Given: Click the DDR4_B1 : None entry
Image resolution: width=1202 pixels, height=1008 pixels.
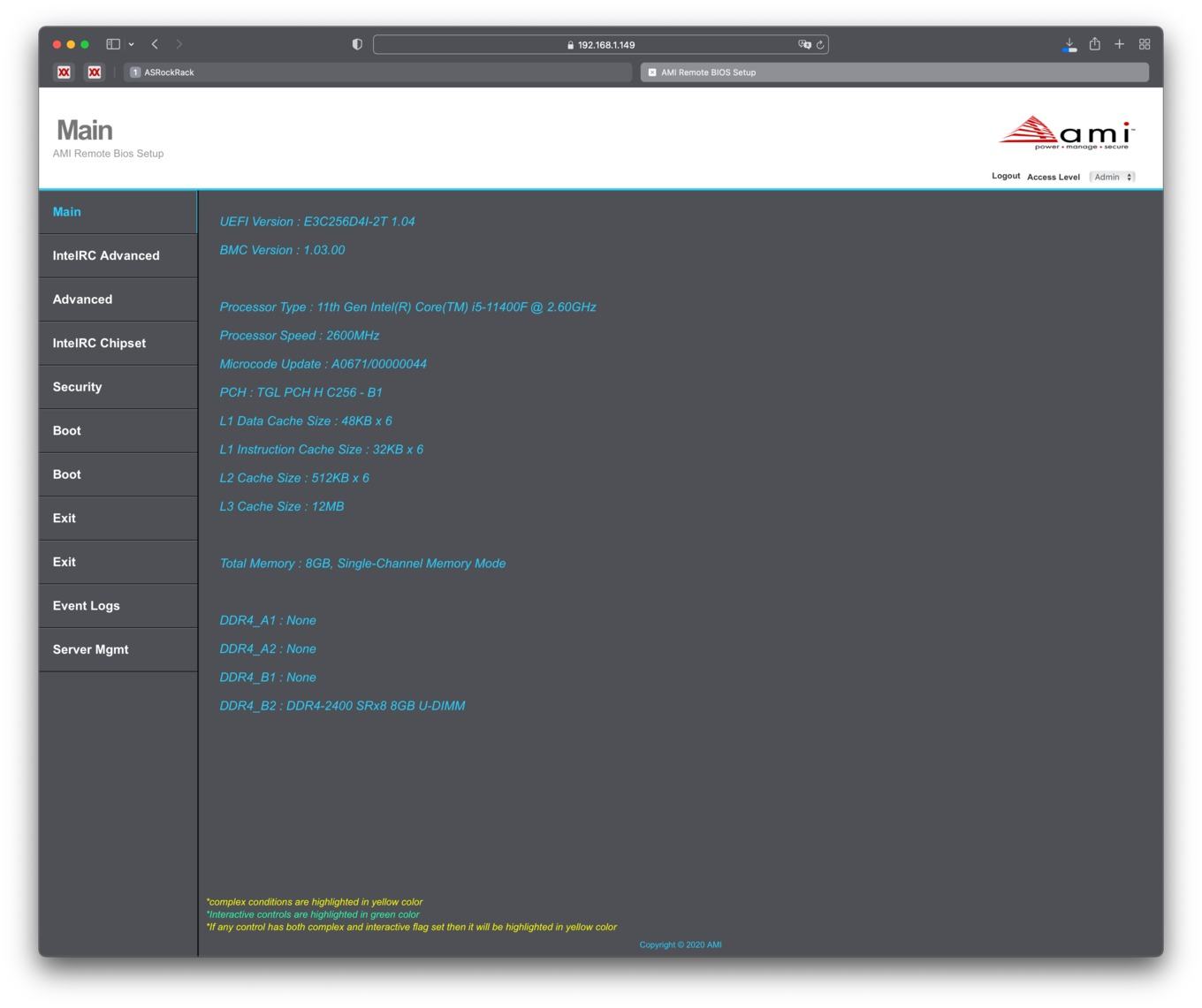Looking at the screenshot, I should point(268,678).
